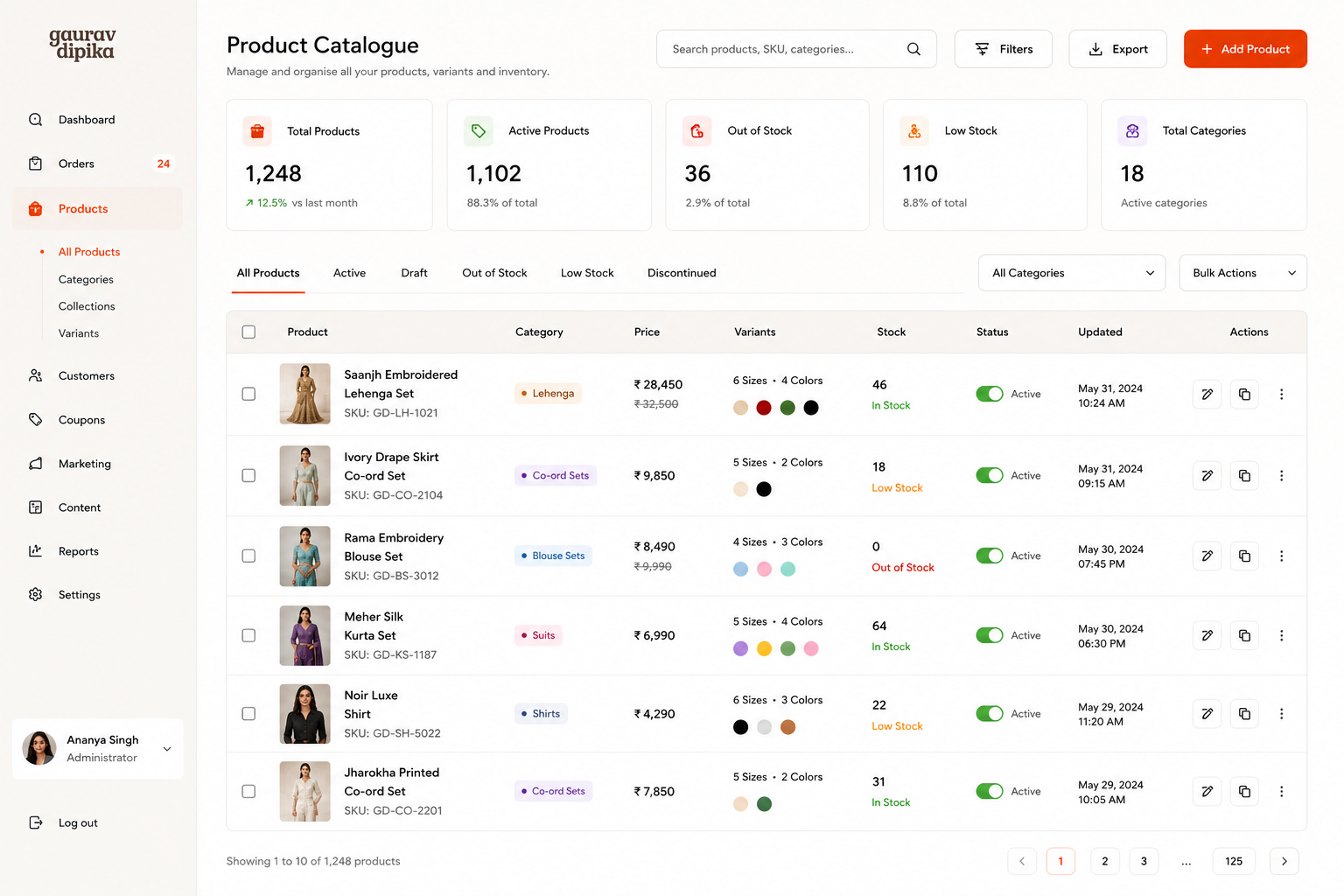This screenshot has width=1344, height=896.
Task: Open the Noir Luxe Shirt product thumbnail
Action: [x=304, y=714]
